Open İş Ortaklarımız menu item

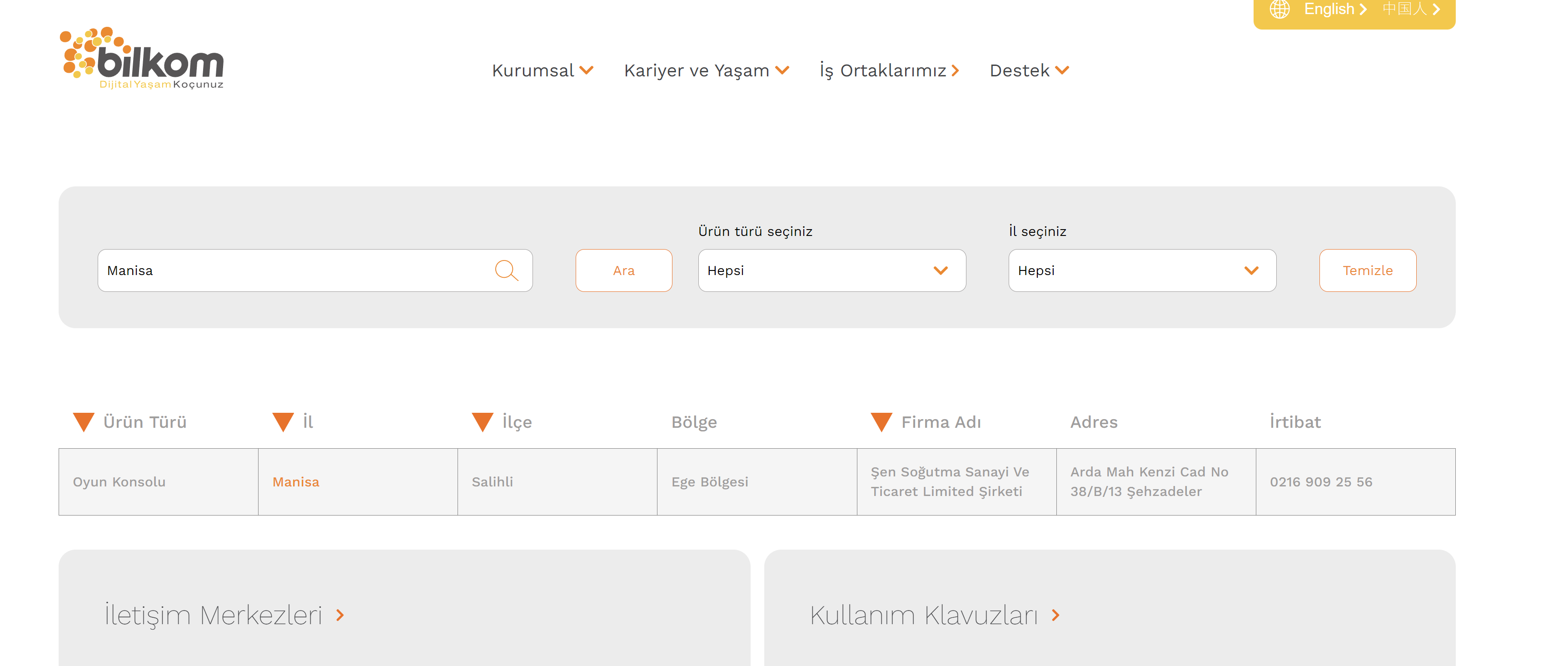click(x=889, y=70)
